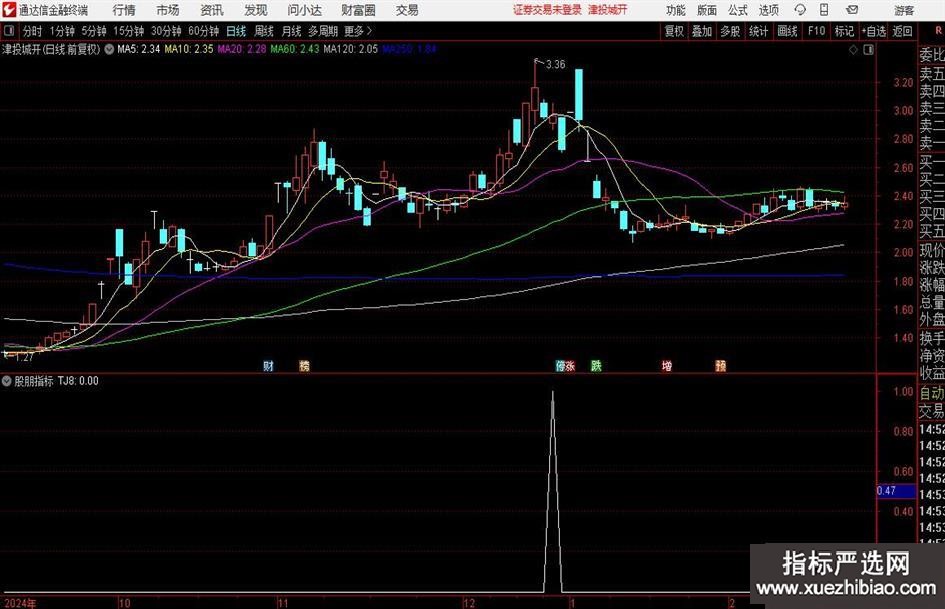Screen dimensions: 945x609
Task: Click the 游客 guest account label
Action: pyautogui.click(x=904, y=10)
